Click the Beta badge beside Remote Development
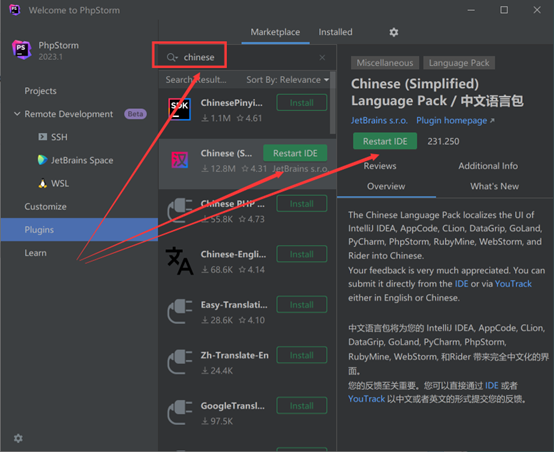Screen dimensions: 554x452 click(135, 114)
